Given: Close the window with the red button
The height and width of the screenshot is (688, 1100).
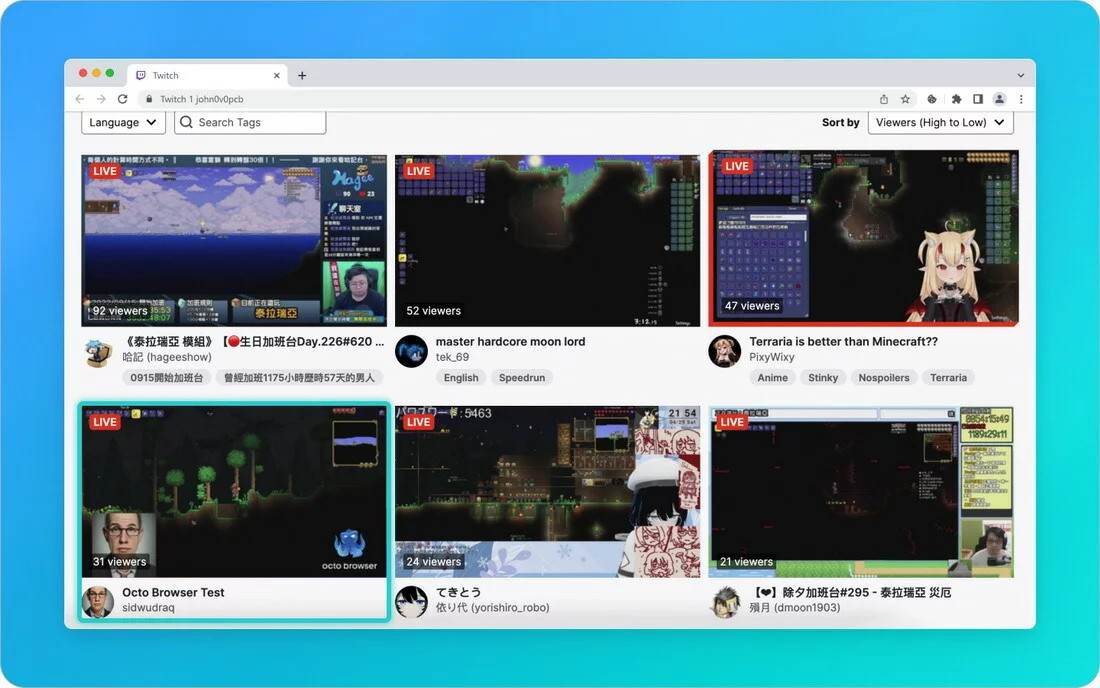Looking at the screenshot, I should point(83,73).
